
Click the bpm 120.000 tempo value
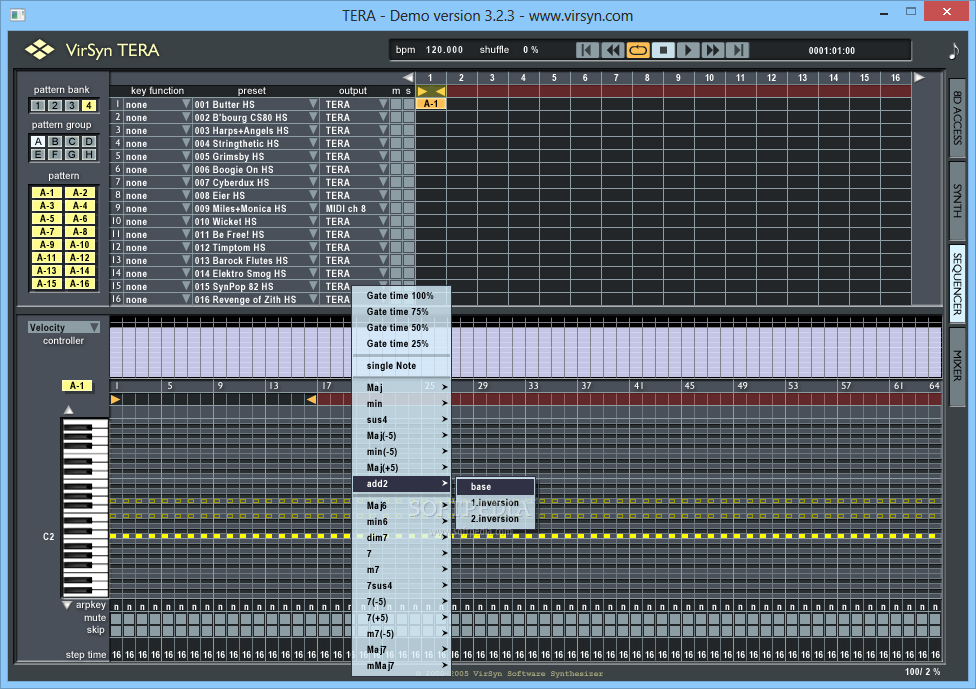[444, 50]
